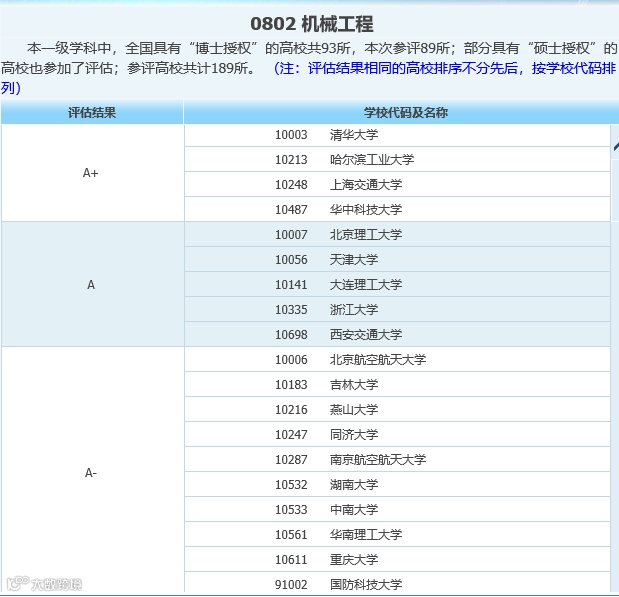Click the row '10335 浙江大学'

click(x=397, y=309)
